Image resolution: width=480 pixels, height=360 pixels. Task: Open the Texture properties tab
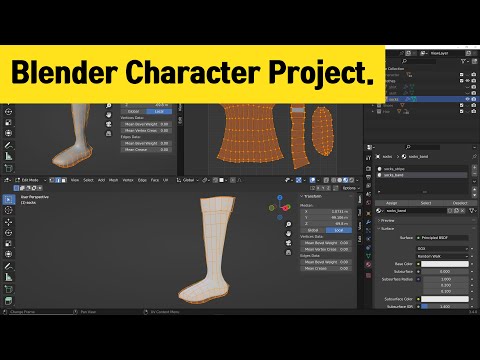coord(368,275)
